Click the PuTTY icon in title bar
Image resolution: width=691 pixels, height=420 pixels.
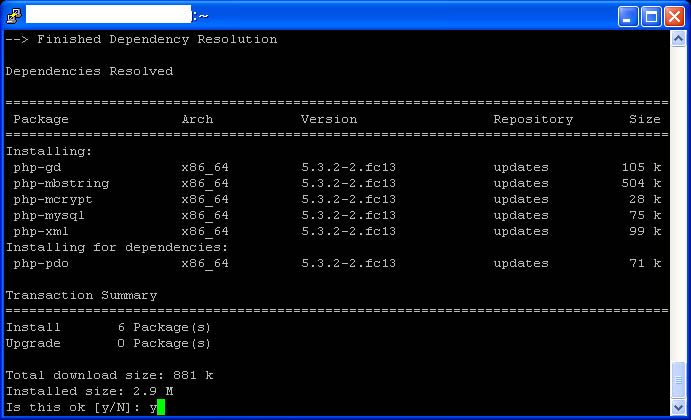click(x=14, y=15)
